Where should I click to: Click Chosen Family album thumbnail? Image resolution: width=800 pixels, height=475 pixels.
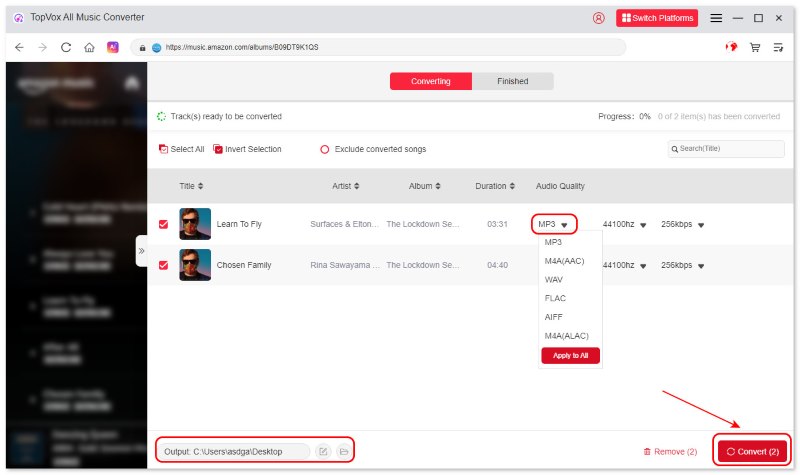[195, 265]
